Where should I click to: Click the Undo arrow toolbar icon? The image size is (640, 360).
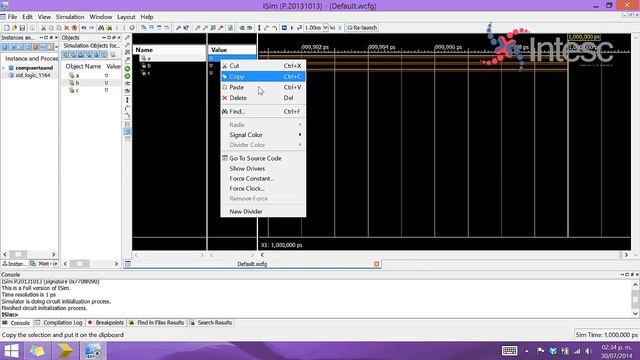click(84, 28)
